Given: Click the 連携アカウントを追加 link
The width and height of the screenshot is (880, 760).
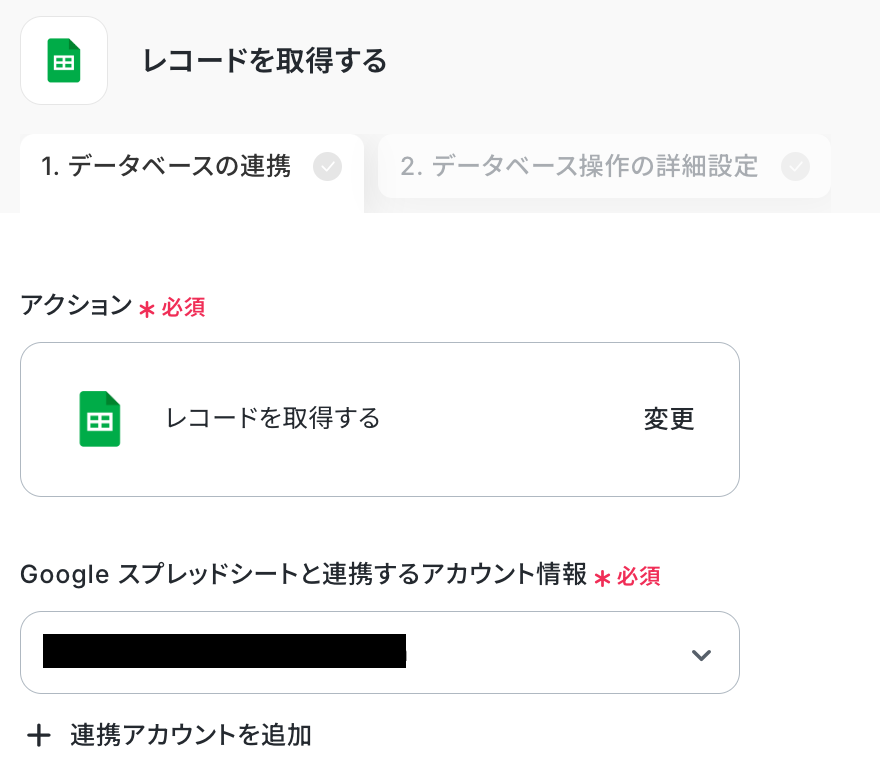Looking at the screenshot, I should pyautogui.click(x=191, y=736).
